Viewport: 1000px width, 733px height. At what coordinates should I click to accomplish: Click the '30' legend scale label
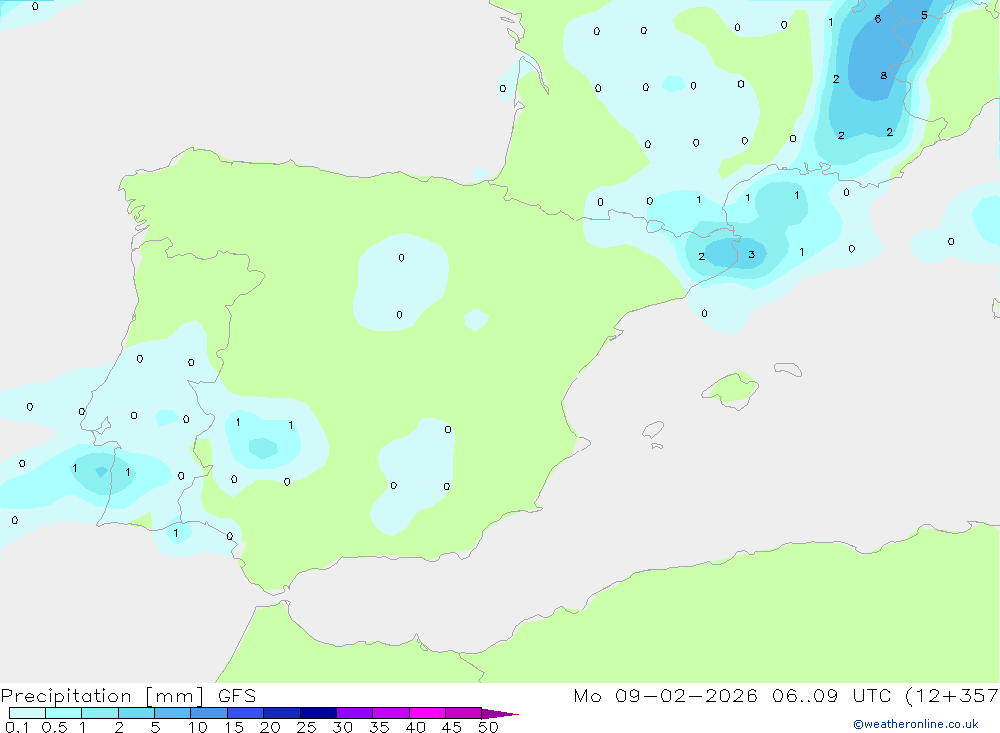point(342,727)
